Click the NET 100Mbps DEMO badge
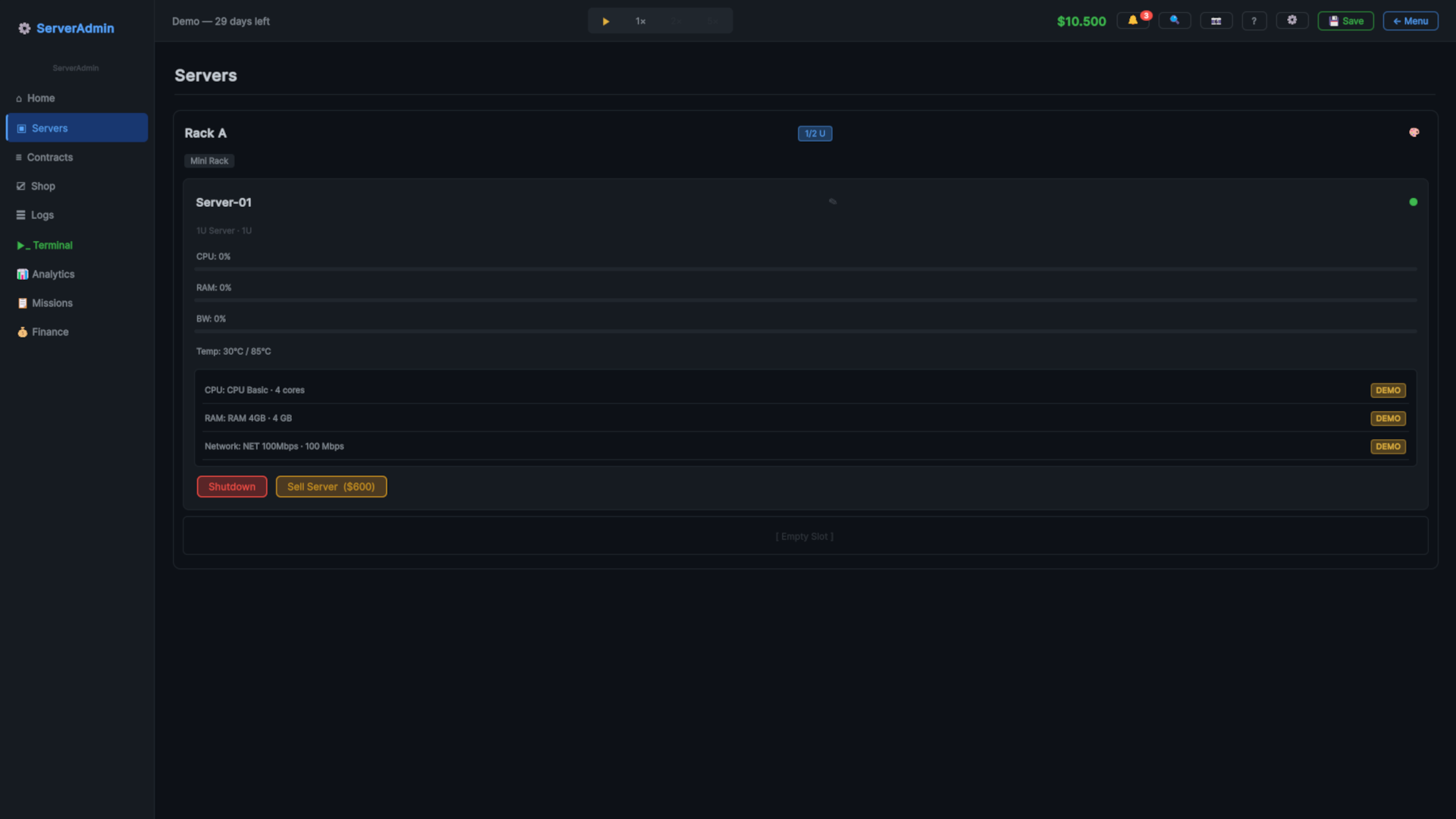 point(1388,447)
